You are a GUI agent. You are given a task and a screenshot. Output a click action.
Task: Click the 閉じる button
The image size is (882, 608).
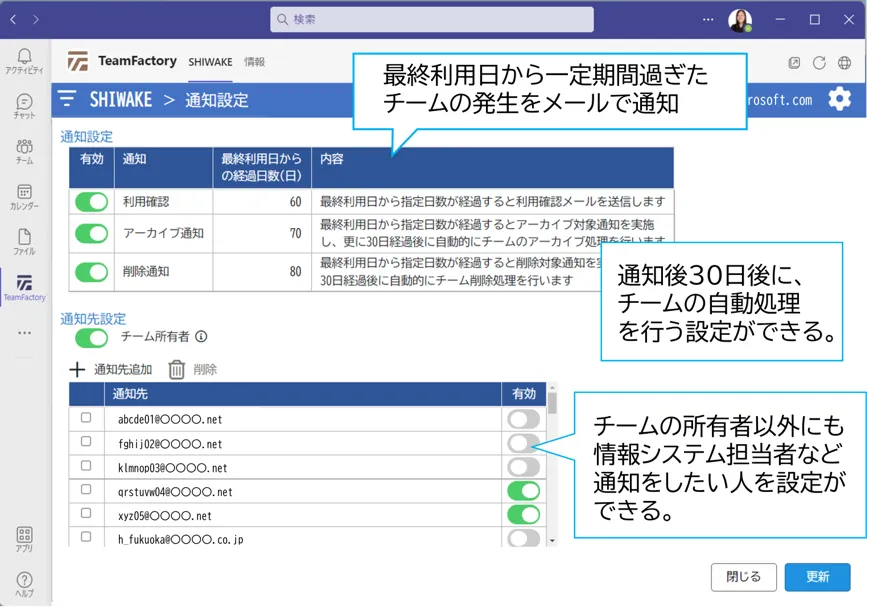click(743, 577)
